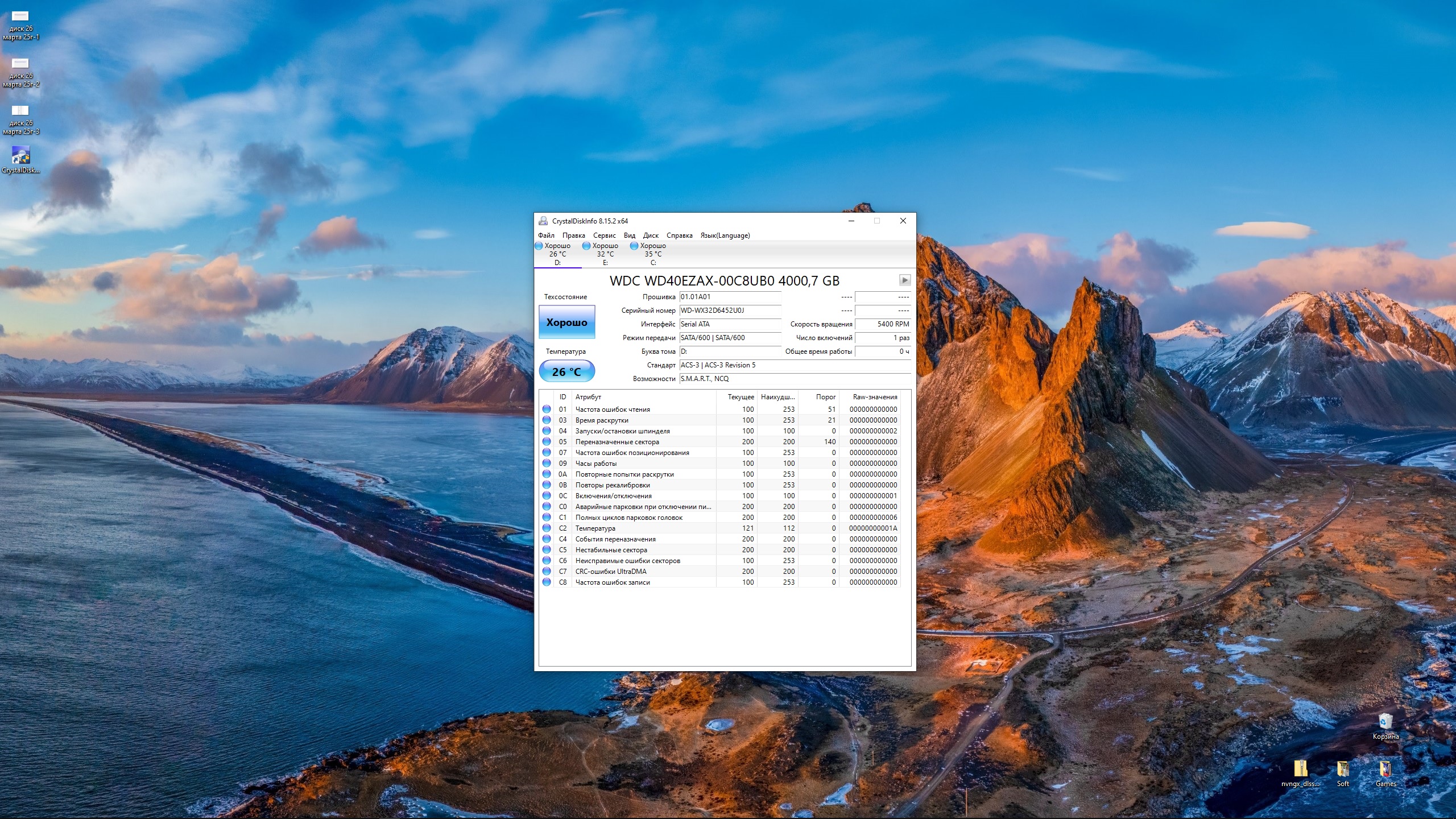This screenshot has width=1456, height=819.
Task: Click status orb of attribute 05 row
Action: point(547,442)
